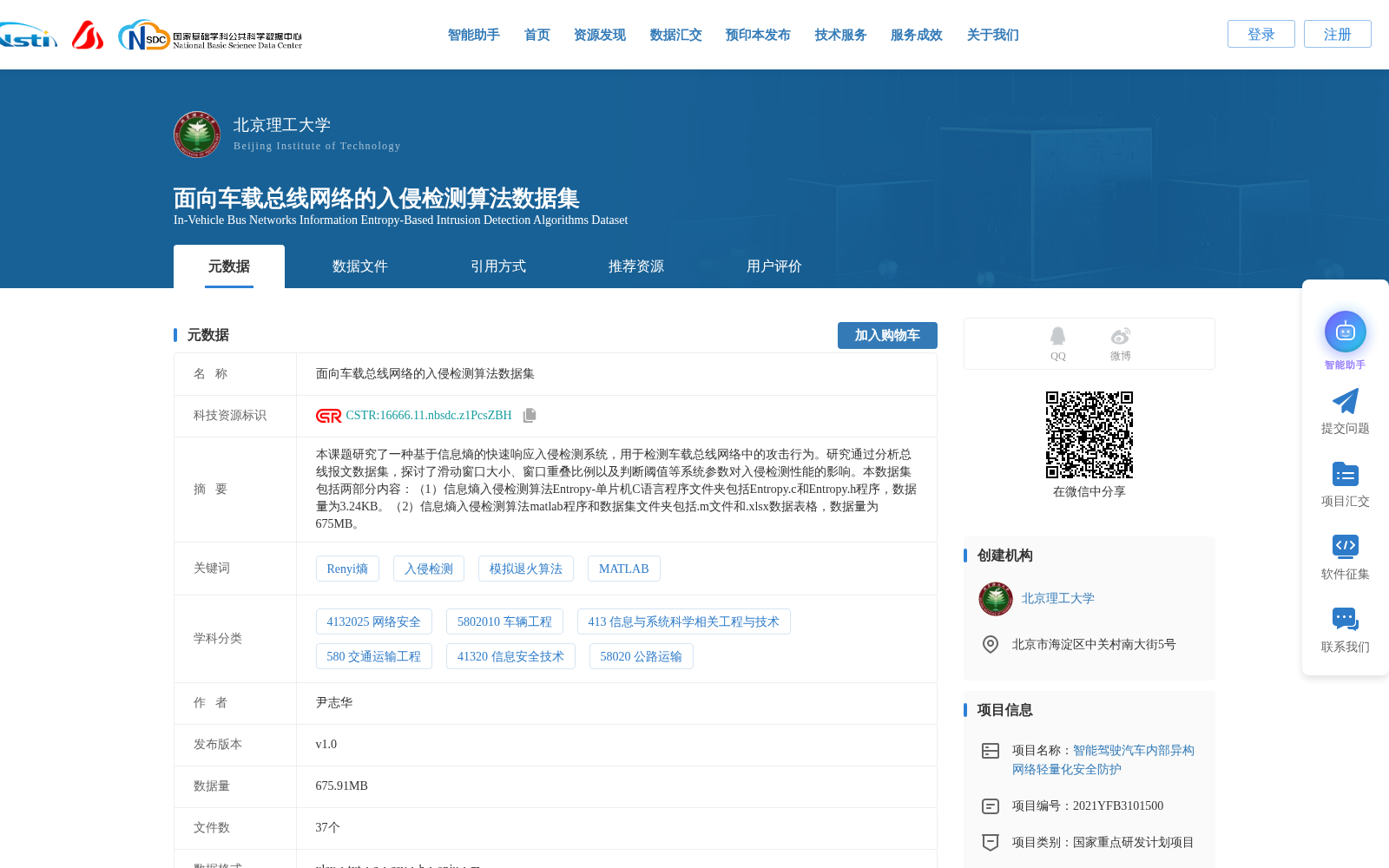Share to QQ via penguin icon
Screen dimensions: 1389x868
click(x=1057, y=336)
